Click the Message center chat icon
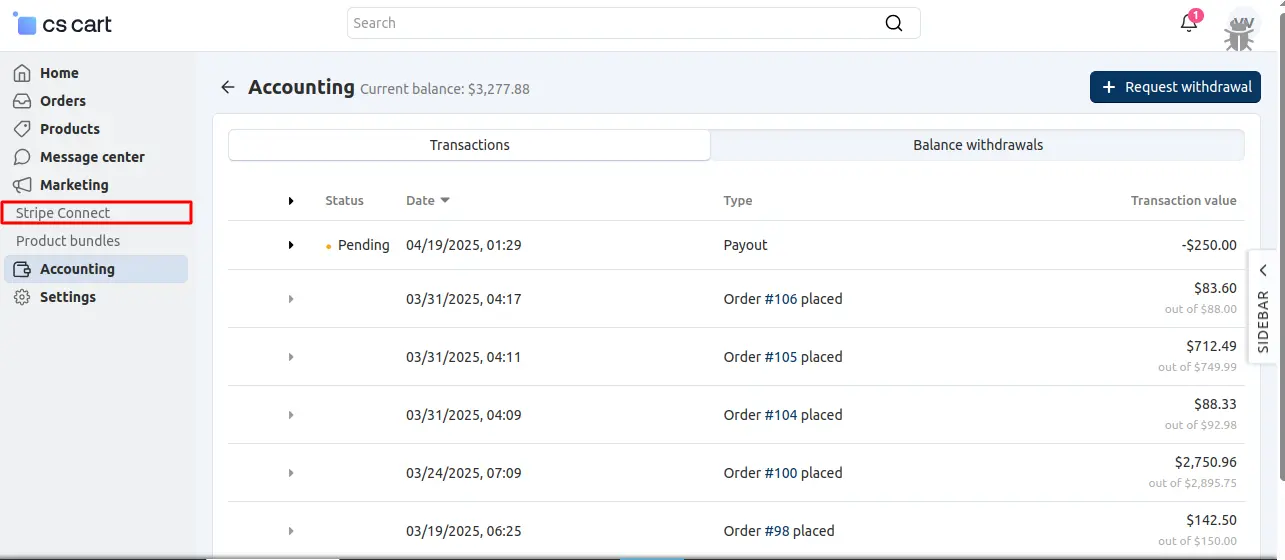Viewport: 1285px width, 560px height. tap(22, 157)
